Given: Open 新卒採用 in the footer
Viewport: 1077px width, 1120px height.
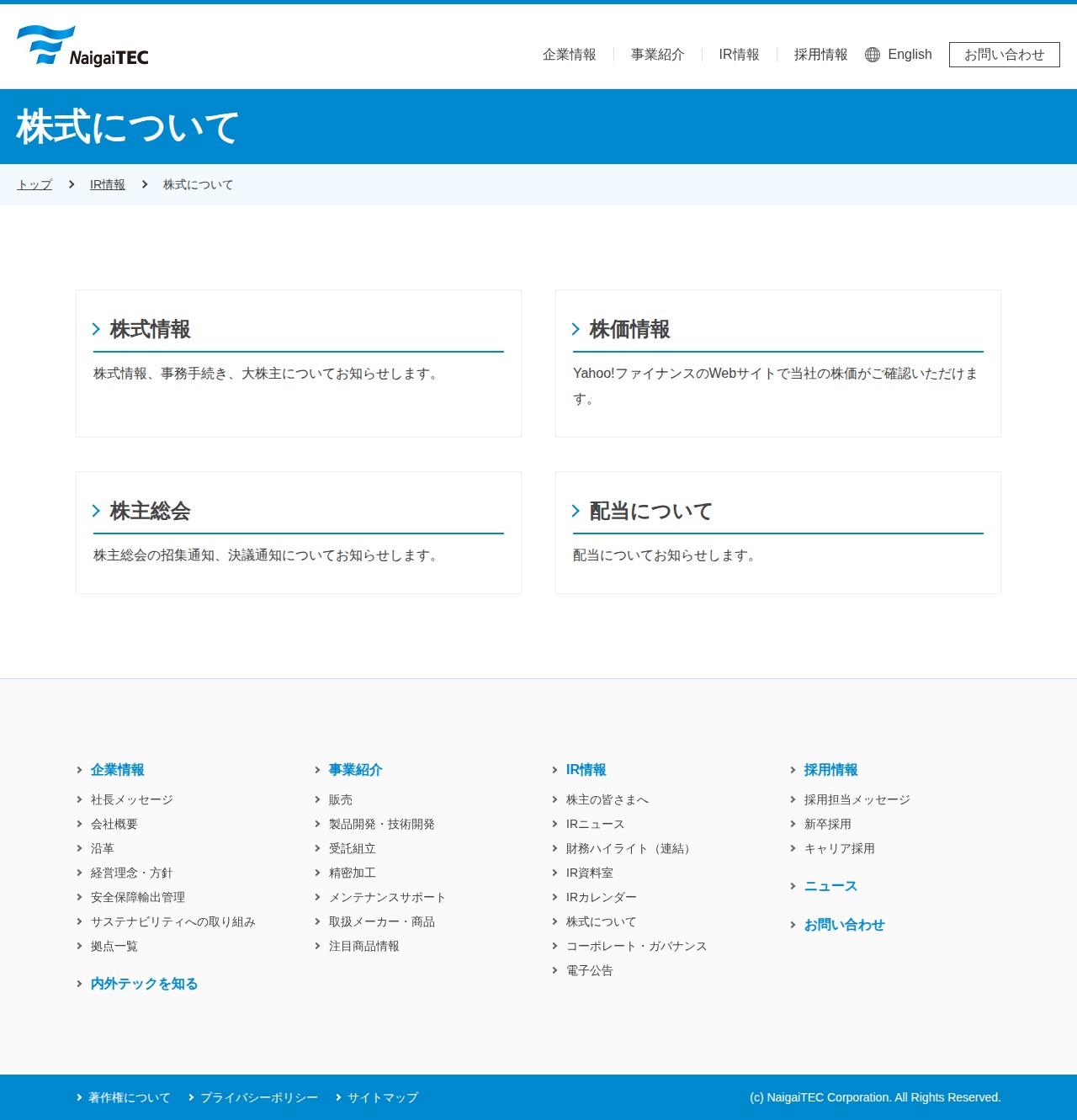Looking at the screenshot, I should (x=828, y=824).
